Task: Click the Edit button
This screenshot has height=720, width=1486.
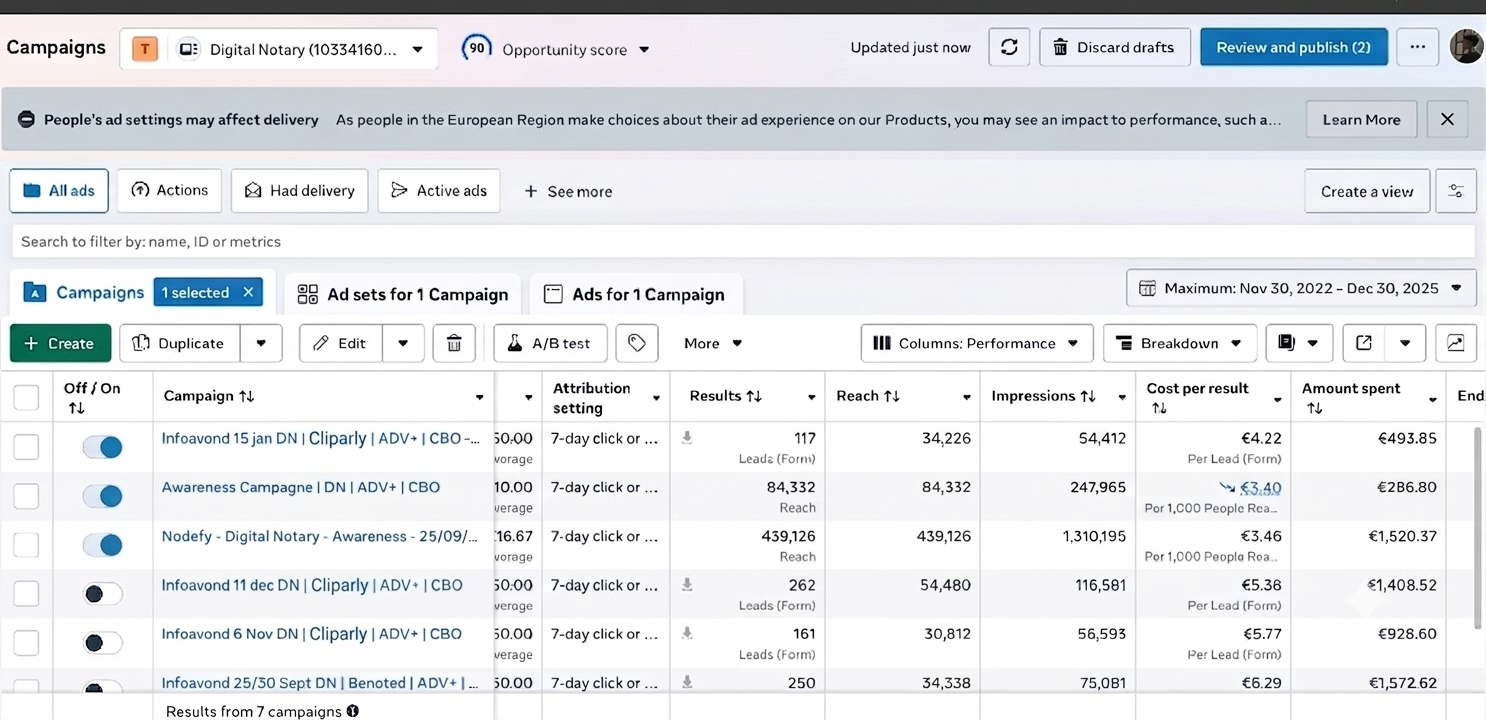Action: [340, 343]
